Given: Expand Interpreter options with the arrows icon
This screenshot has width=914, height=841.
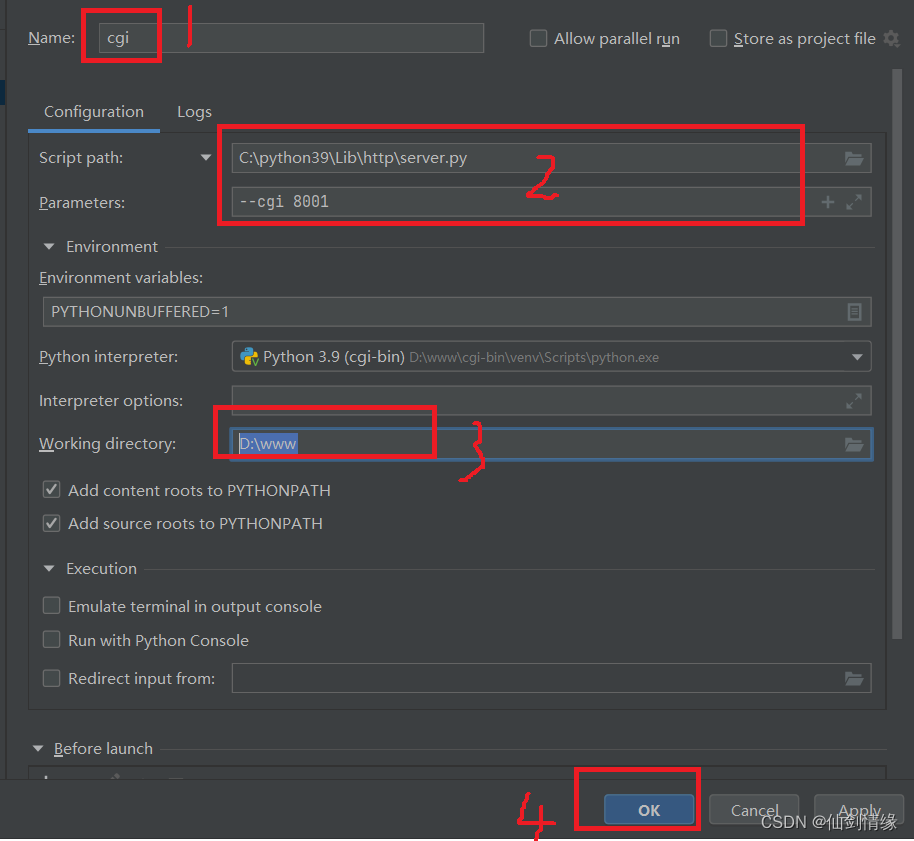Looking at the screenshot, I should [854, 400].
